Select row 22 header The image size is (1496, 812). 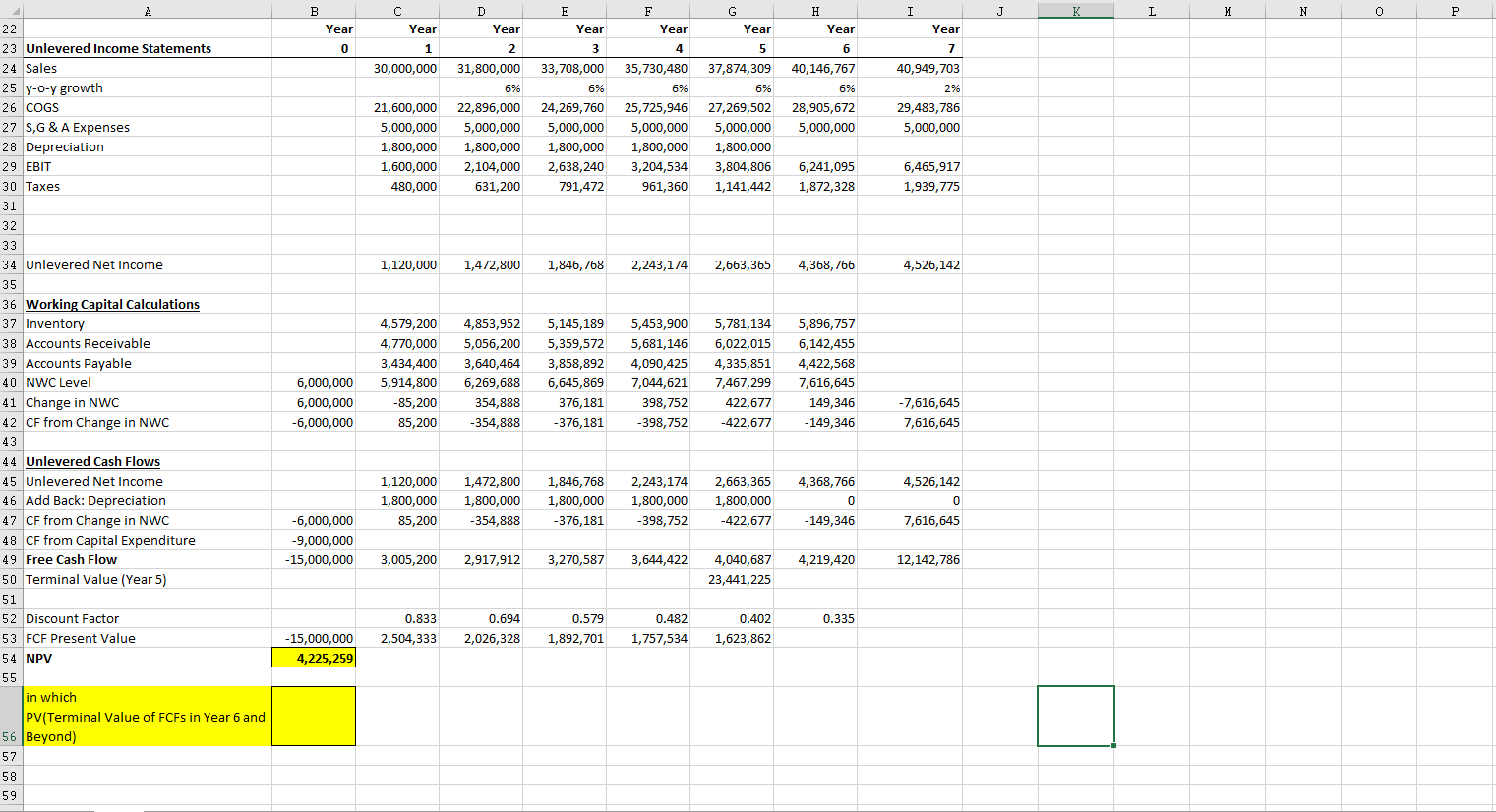tap(10, 29)
